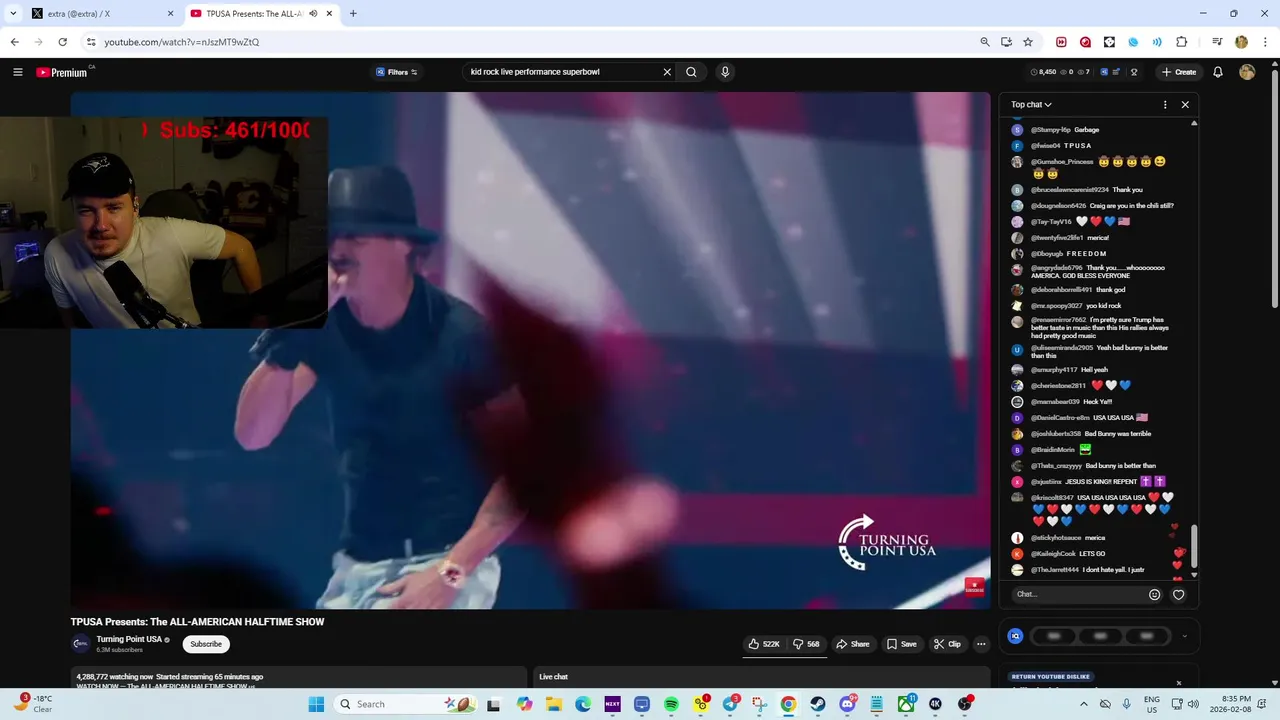Image resolution: width=1280 pixels, height=720 pixels.
Task: Install app icon in address bar
Action: click(x=1006, y=42)
